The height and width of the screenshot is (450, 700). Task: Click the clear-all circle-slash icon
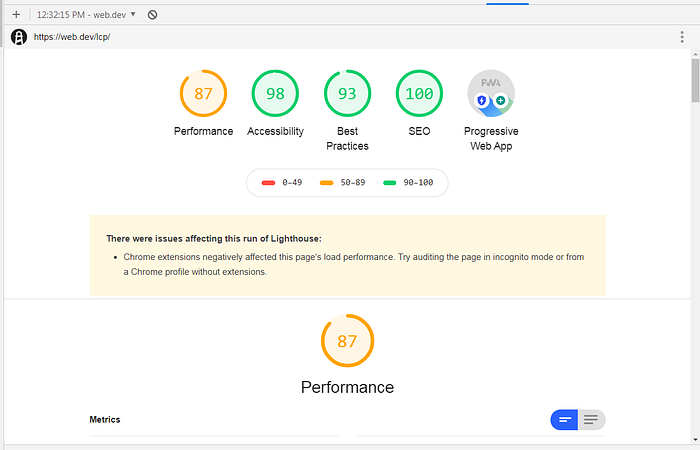pyautogui.click(x=152, y=15)
